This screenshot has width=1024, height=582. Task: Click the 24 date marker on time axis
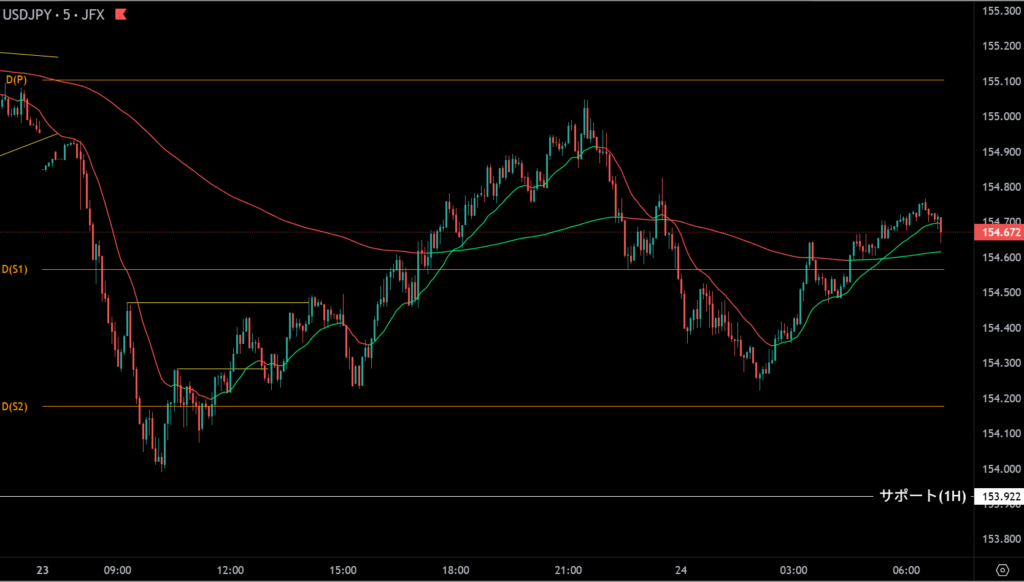[681, 570]
